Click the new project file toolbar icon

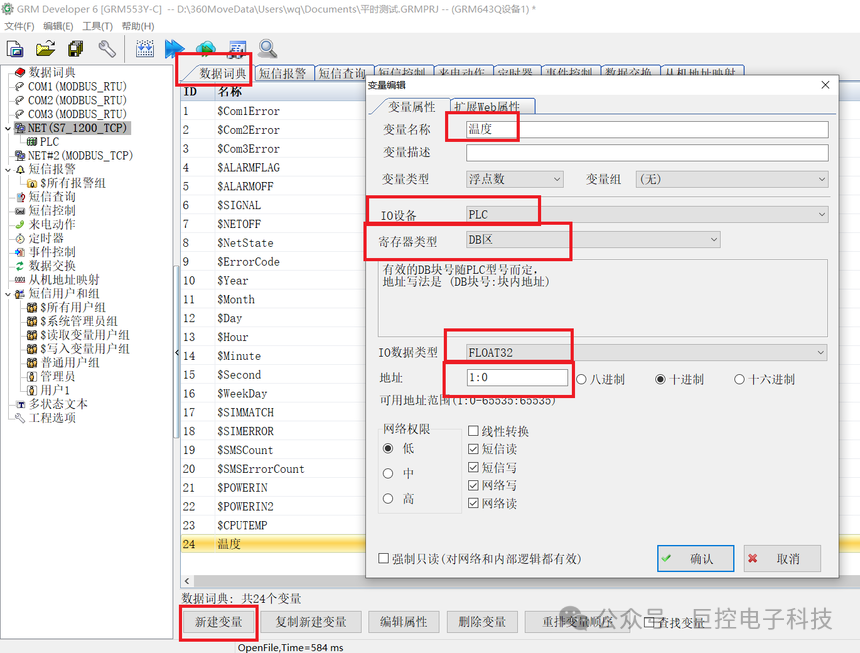[15, 49]
